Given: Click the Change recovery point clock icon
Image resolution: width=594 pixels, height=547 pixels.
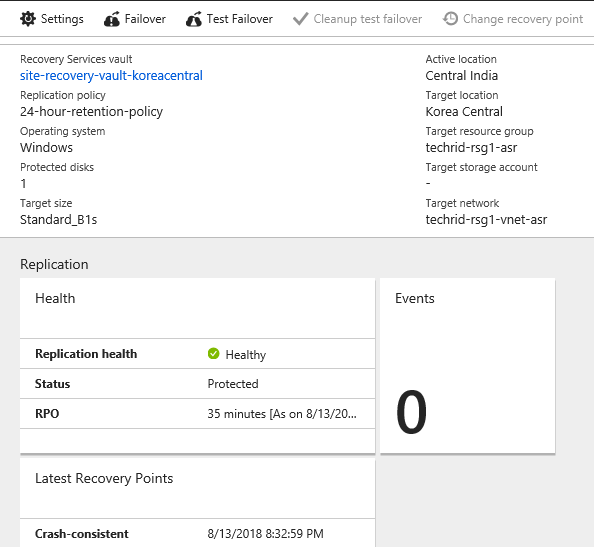Looking at the screenshot, I should (450, 19).
